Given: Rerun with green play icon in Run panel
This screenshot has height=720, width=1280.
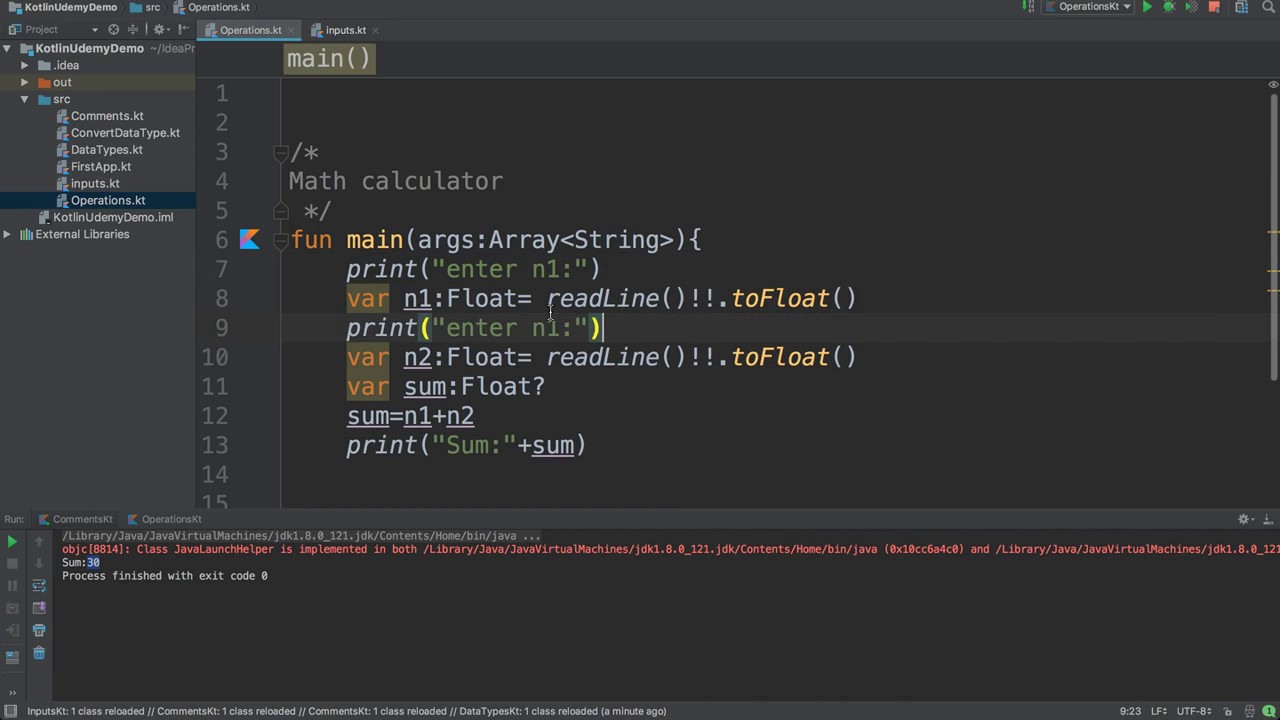Looking at the screenshot, I should pyautogui.click(x=12, y=542).
